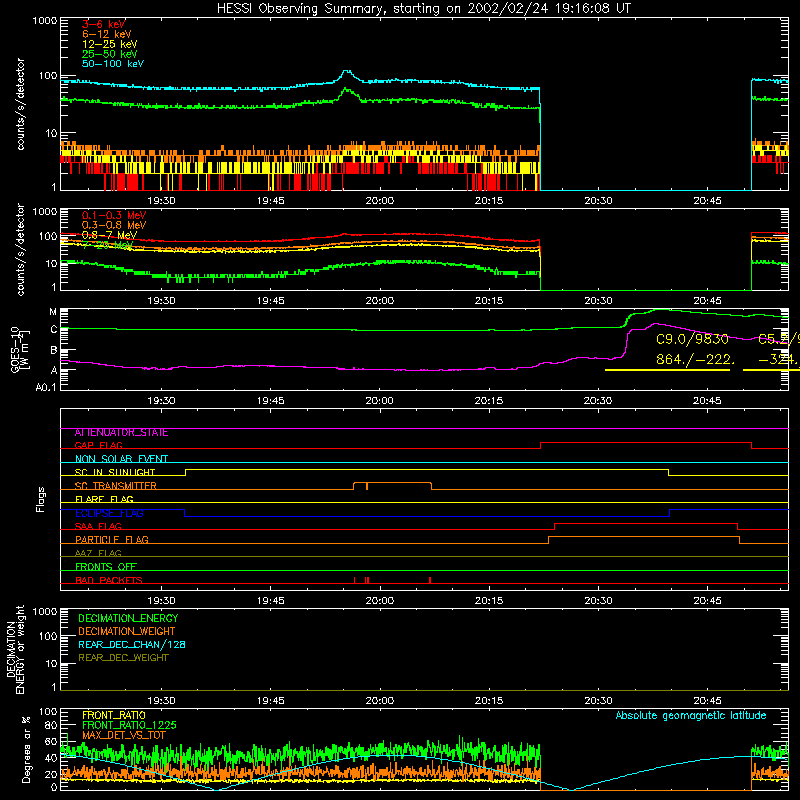Screen dimensions: 800x800
Task: Select the 'SAA_FLAG' flag label
Action: coord(98,526)
